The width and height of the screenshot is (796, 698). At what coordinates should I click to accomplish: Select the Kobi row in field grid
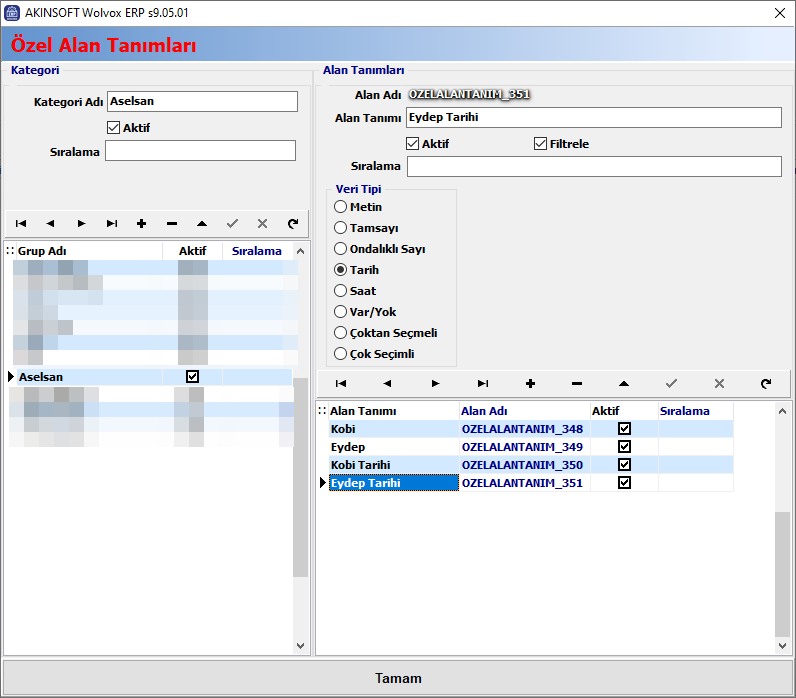pyautogui.click(x=390, y=429)
